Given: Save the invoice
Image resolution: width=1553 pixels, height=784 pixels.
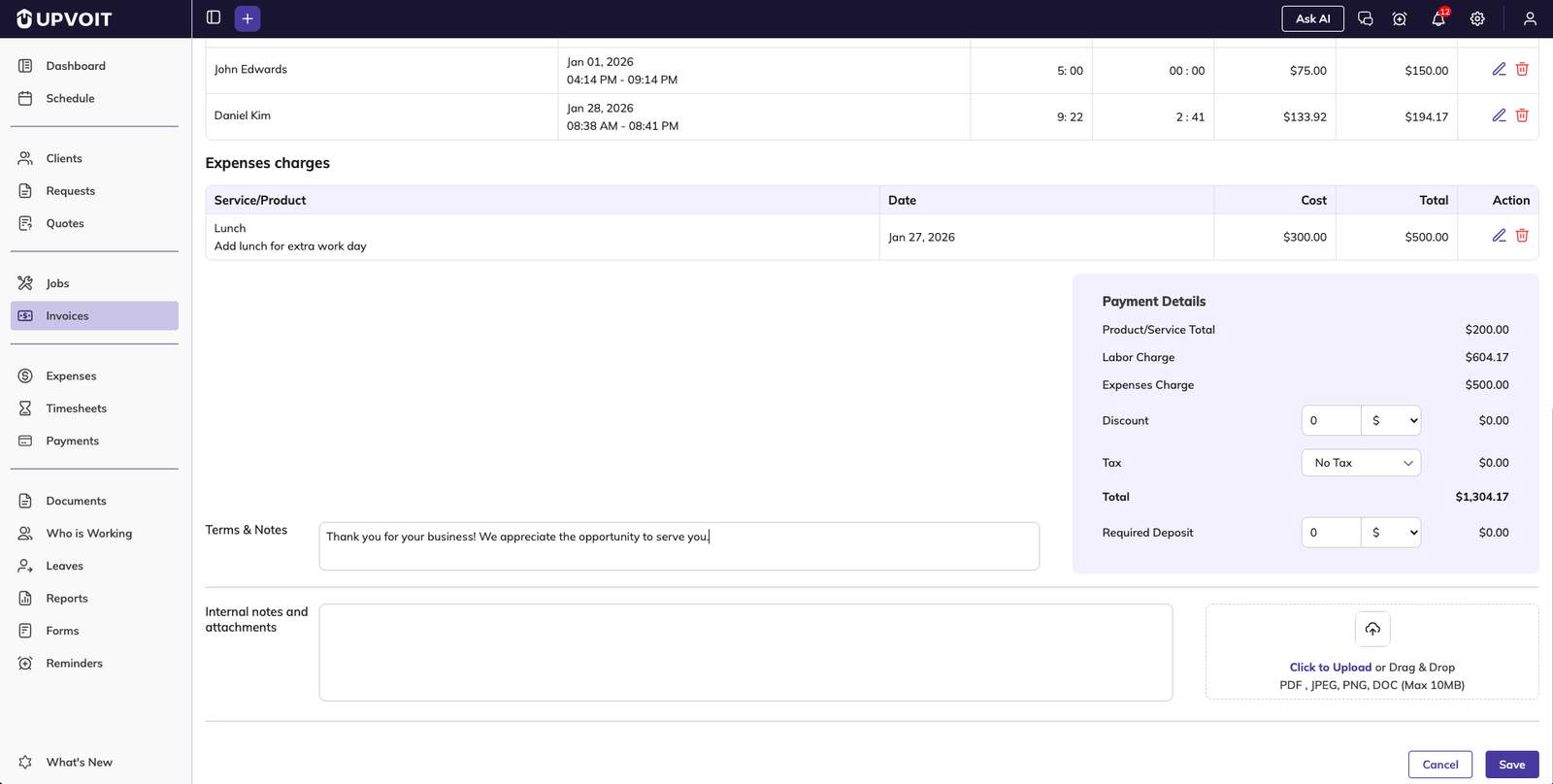Looking at the screenshot, I should (1511, 765).
